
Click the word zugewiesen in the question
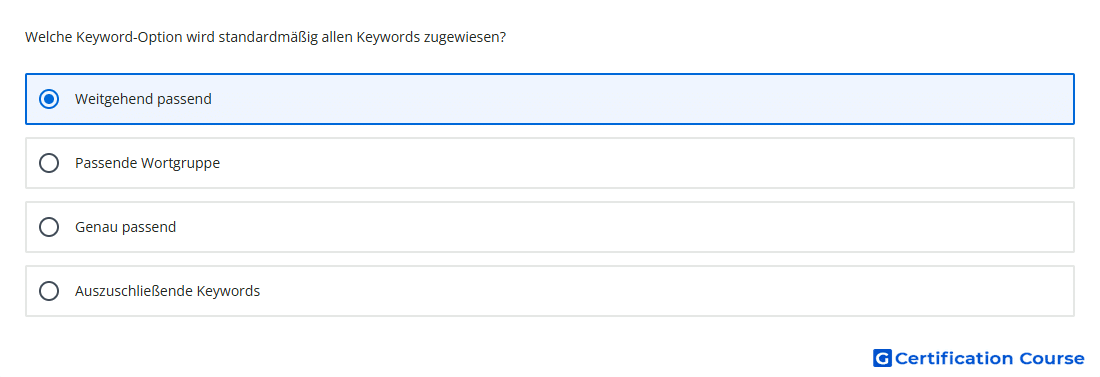464,37
